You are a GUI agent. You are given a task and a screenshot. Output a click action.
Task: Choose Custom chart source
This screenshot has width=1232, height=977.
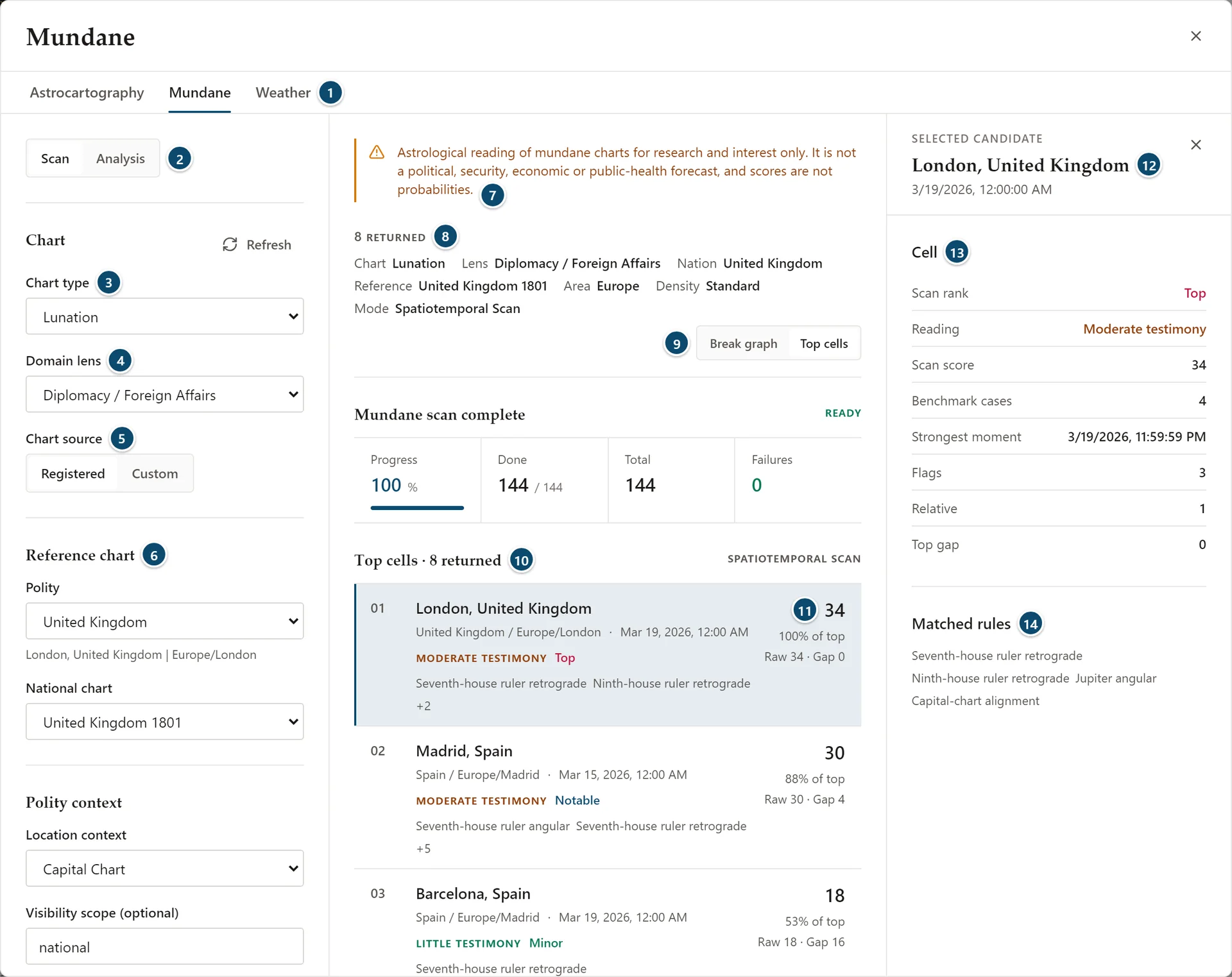155,473
